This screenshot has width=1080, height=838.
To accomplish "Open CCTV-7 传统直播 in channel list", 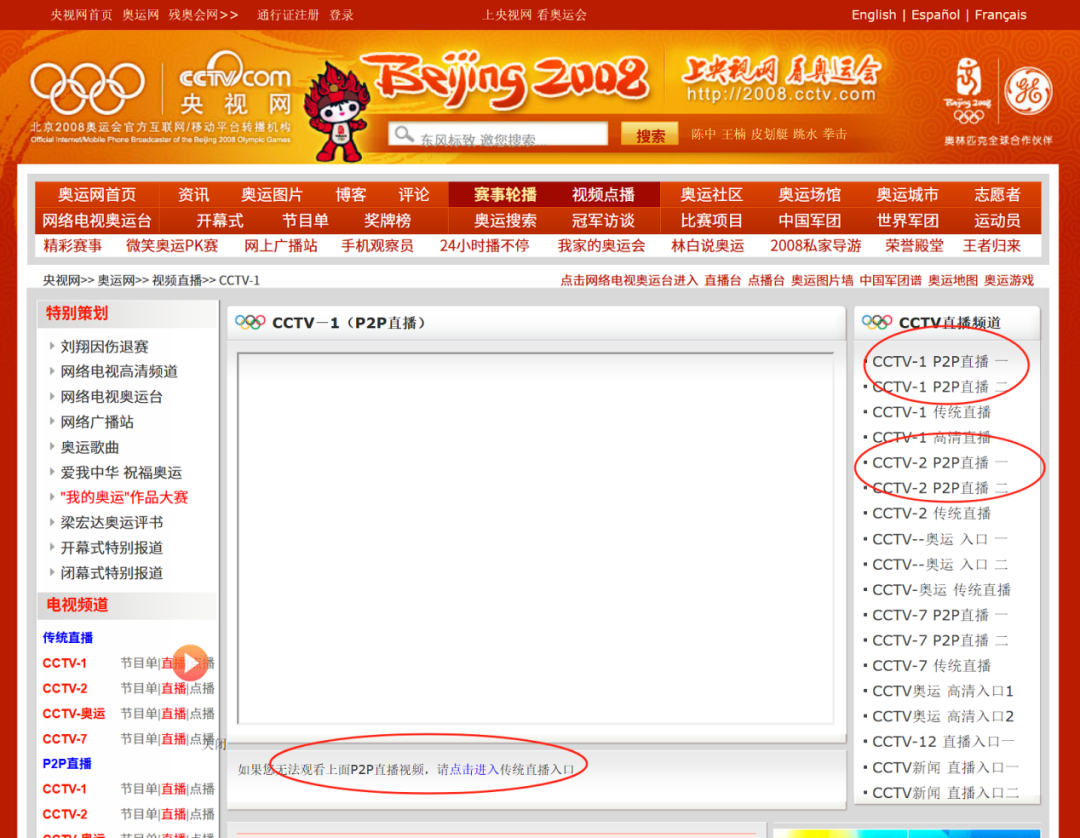I will pos(931,666).
